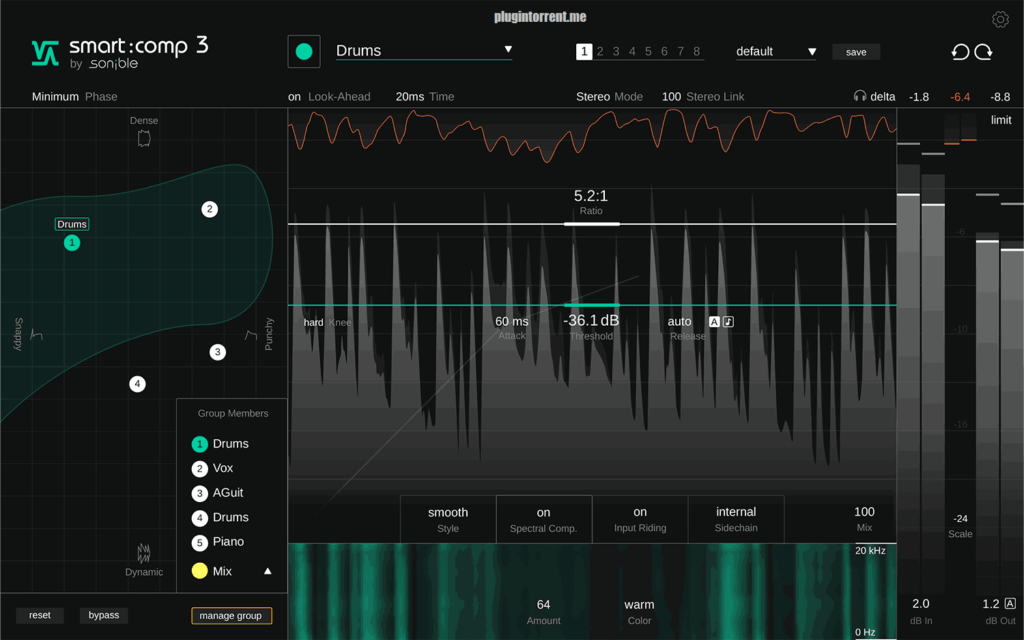
Task: Click the 60 ms Attack value
Action: [511, 321]
